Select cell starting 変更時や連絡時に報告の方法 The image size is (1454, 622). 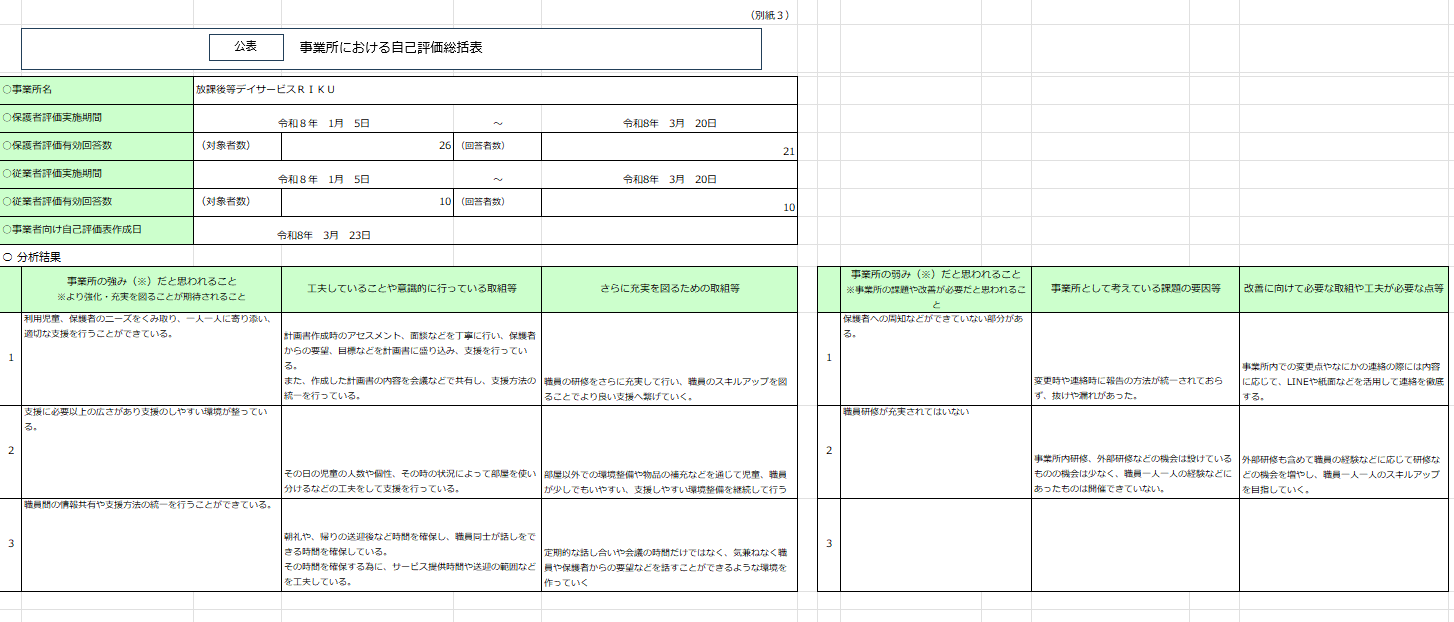(1135, 358)
